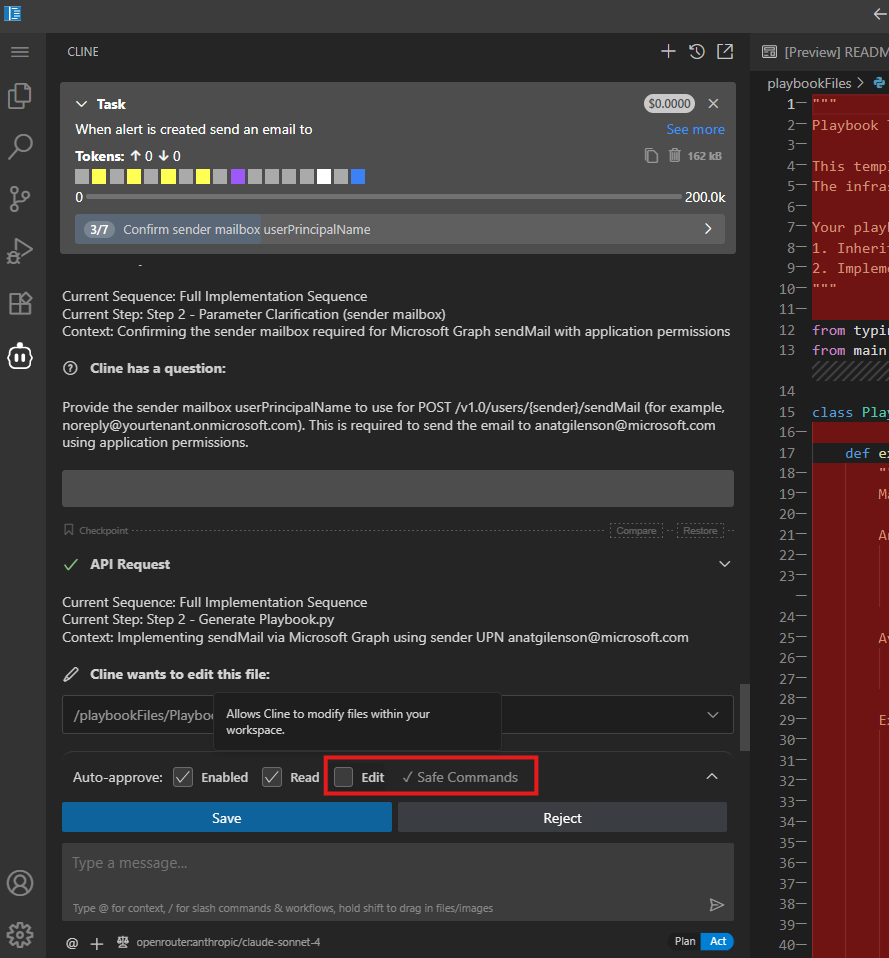Viewport: 889px width, 958px height.
Task: Toggle the Safe Commands auto-approve option
Action: click(x=459, y=777)
